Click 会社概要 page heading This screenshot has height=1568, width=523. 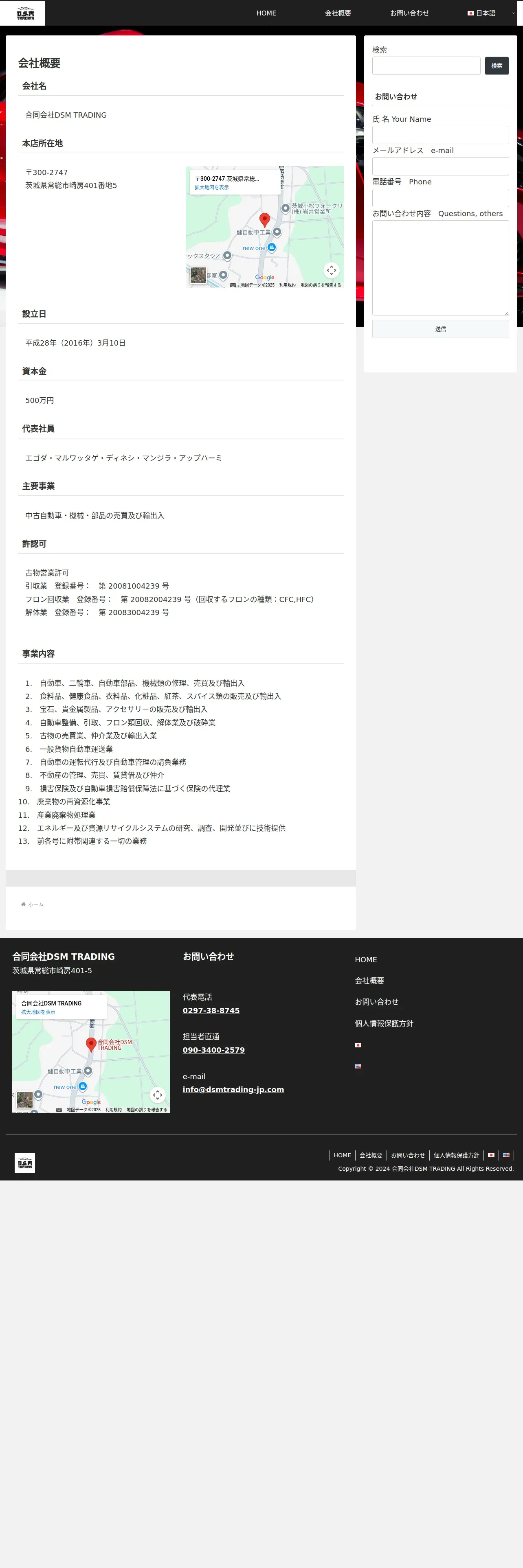point(39,64)
